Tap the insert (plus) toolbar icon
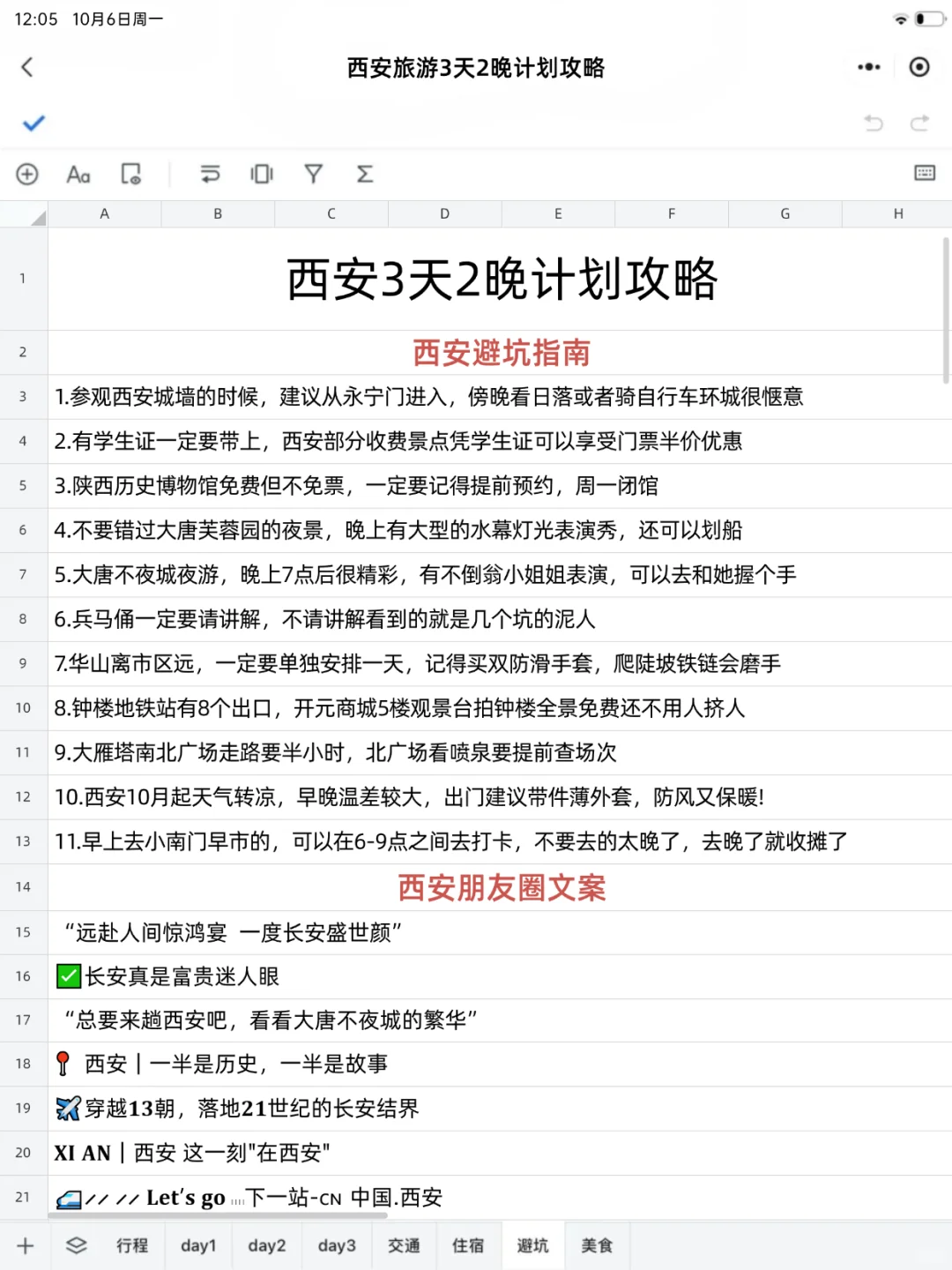The height and width of the screenshot is (1270, 952). pyautogui.click(x=26, y=175)
